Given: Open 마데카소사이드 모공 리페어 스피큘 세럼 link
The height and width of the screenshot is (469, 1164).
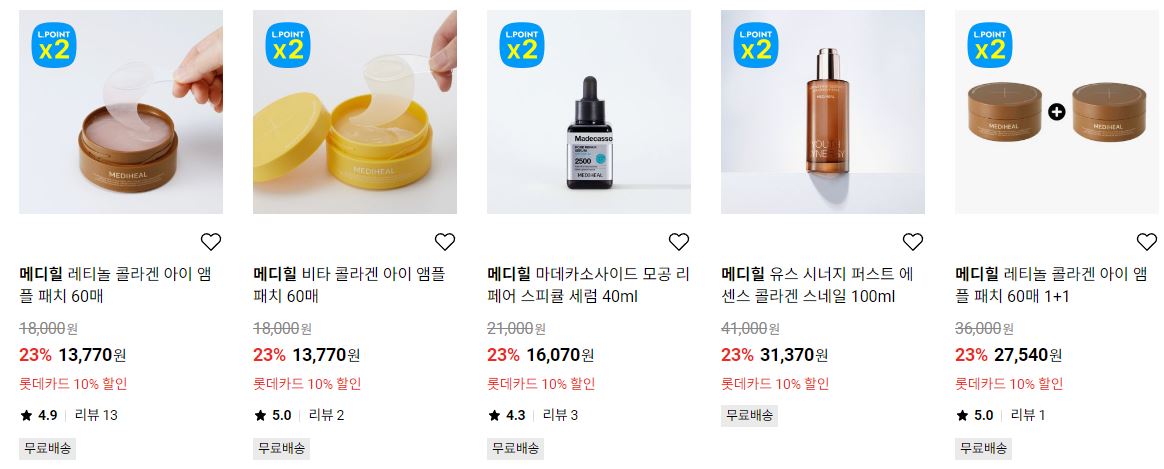Looking at the screenshot, I should coord(588,286).
